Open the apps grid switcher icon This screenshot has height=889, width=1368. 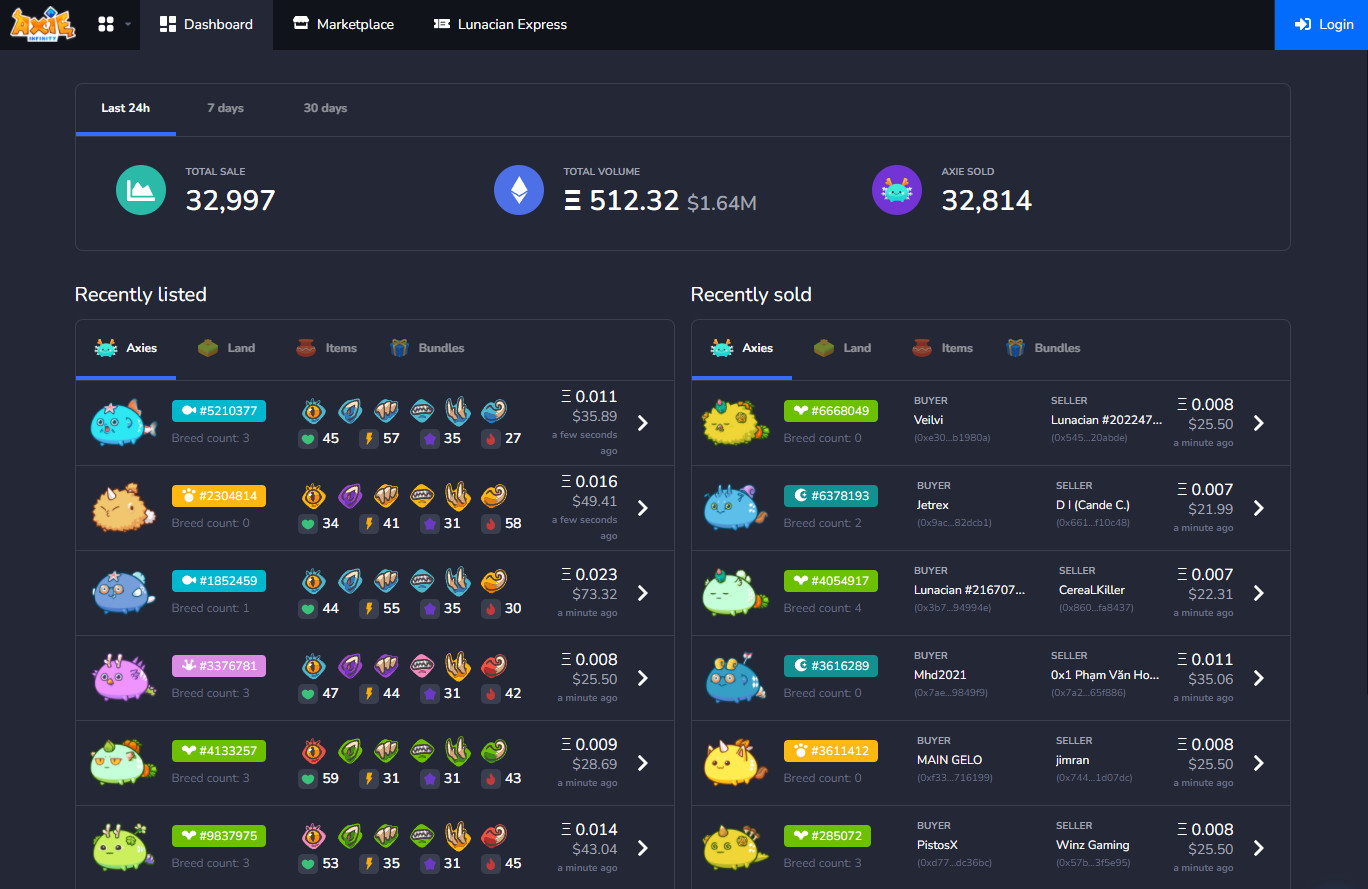click(x=106, y=24)
